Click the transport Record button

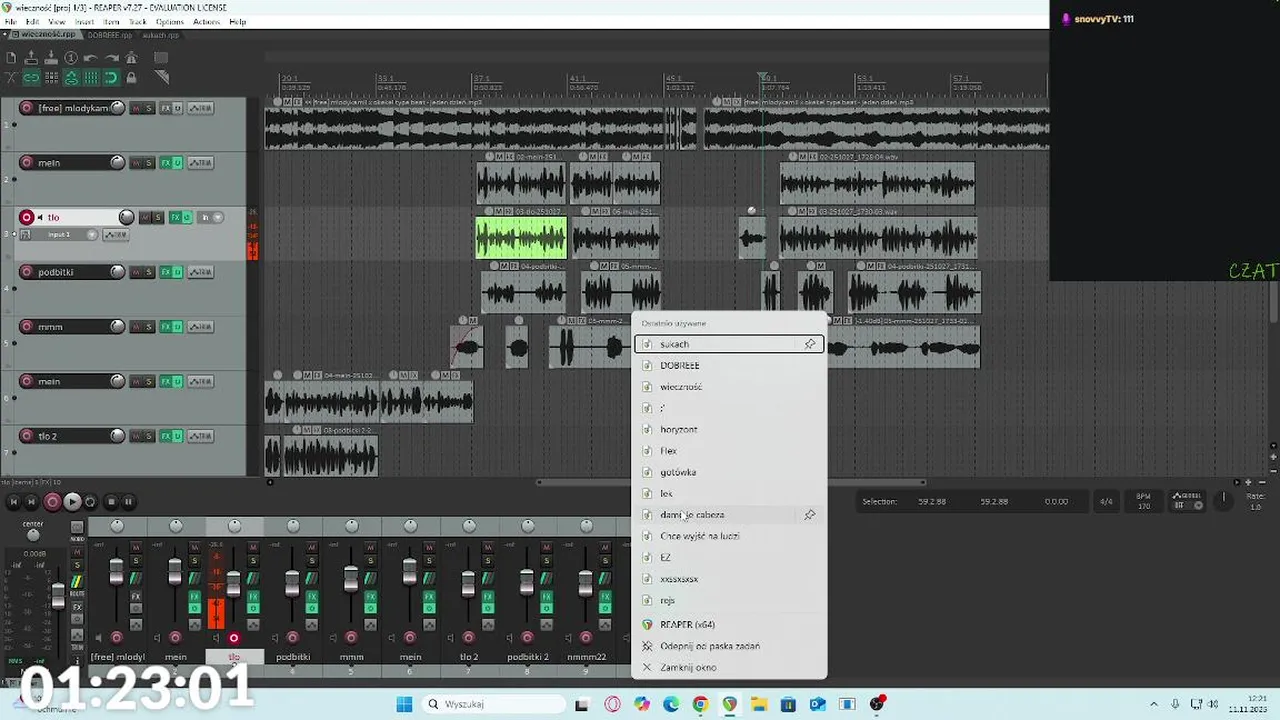click(x=52, y=502)
